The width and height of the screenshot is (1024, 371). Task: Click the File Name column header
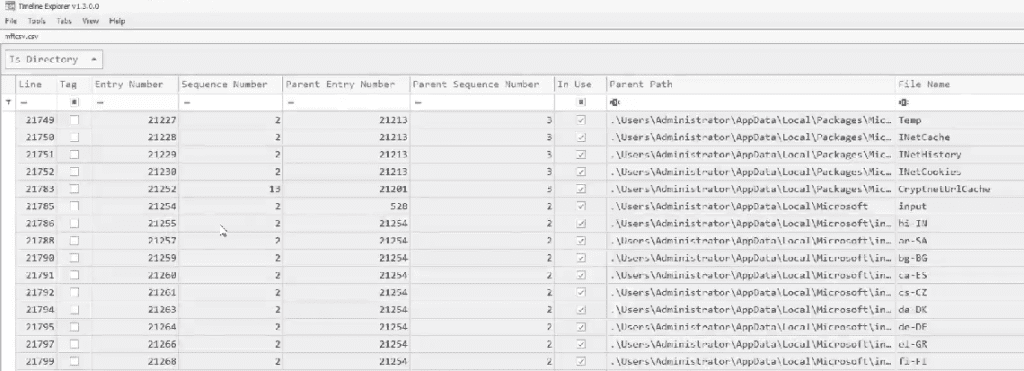959,84
